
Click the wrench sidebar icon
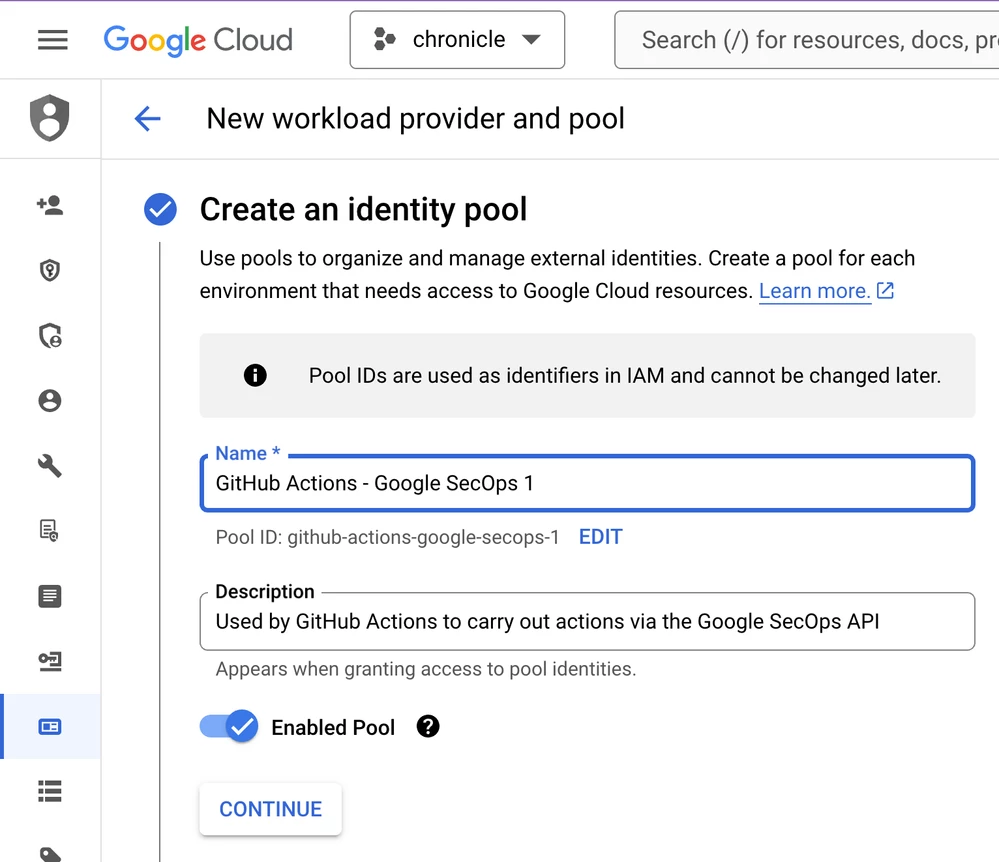pyautogui.click(x=50, y=466)
